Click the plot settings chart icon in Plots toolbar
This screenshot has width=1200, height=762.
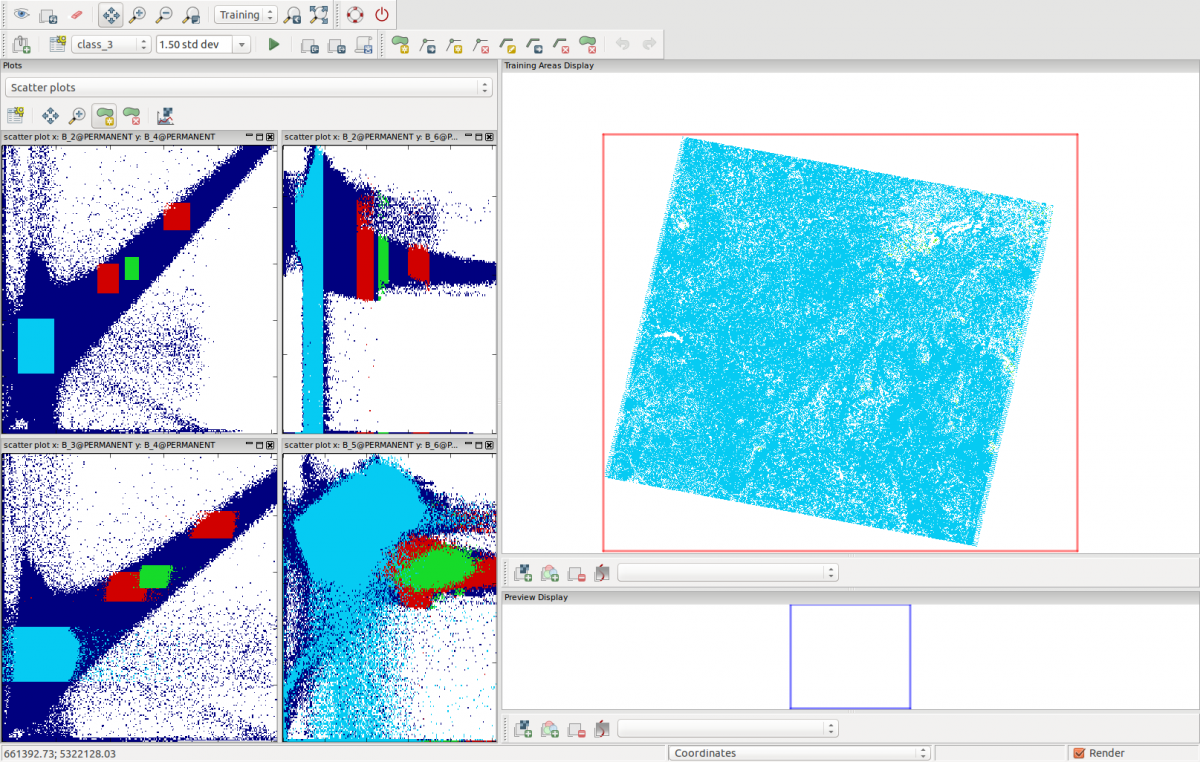click(x=166, y=115)
